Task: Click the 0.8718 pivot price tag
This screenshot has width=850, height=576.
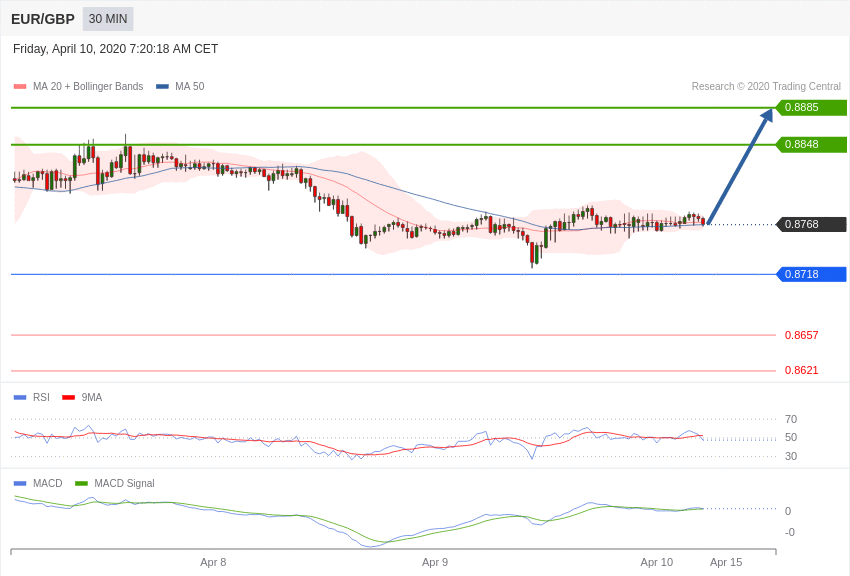Action: pos(812,274)
